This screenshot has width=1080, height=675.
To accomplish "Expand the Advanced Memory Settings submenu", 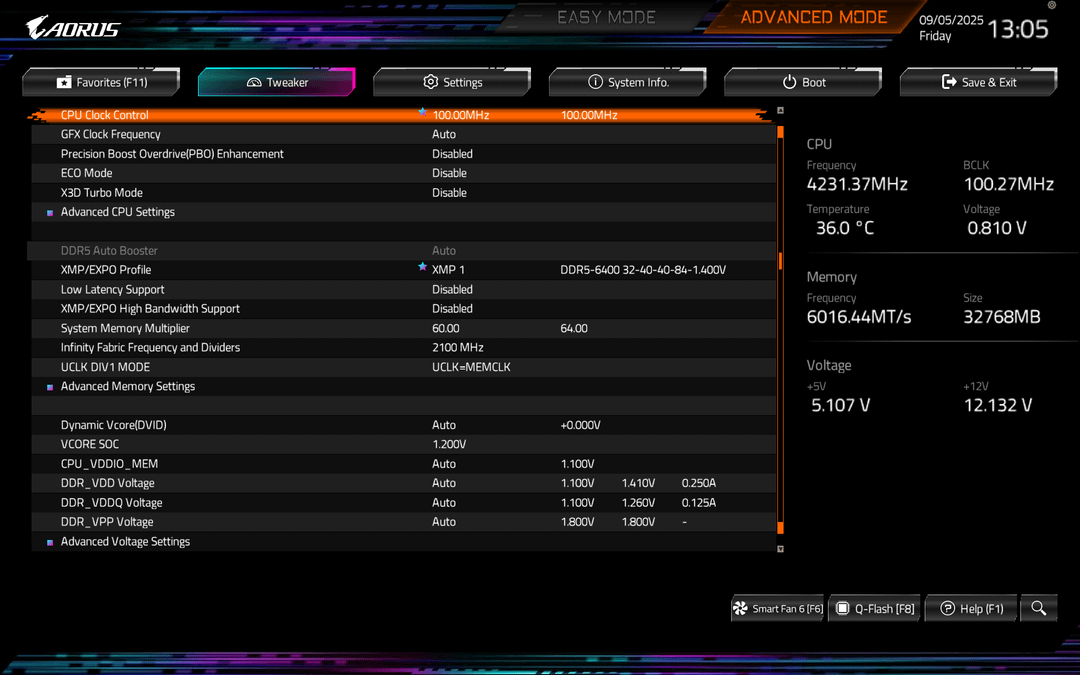I will 127,386.
